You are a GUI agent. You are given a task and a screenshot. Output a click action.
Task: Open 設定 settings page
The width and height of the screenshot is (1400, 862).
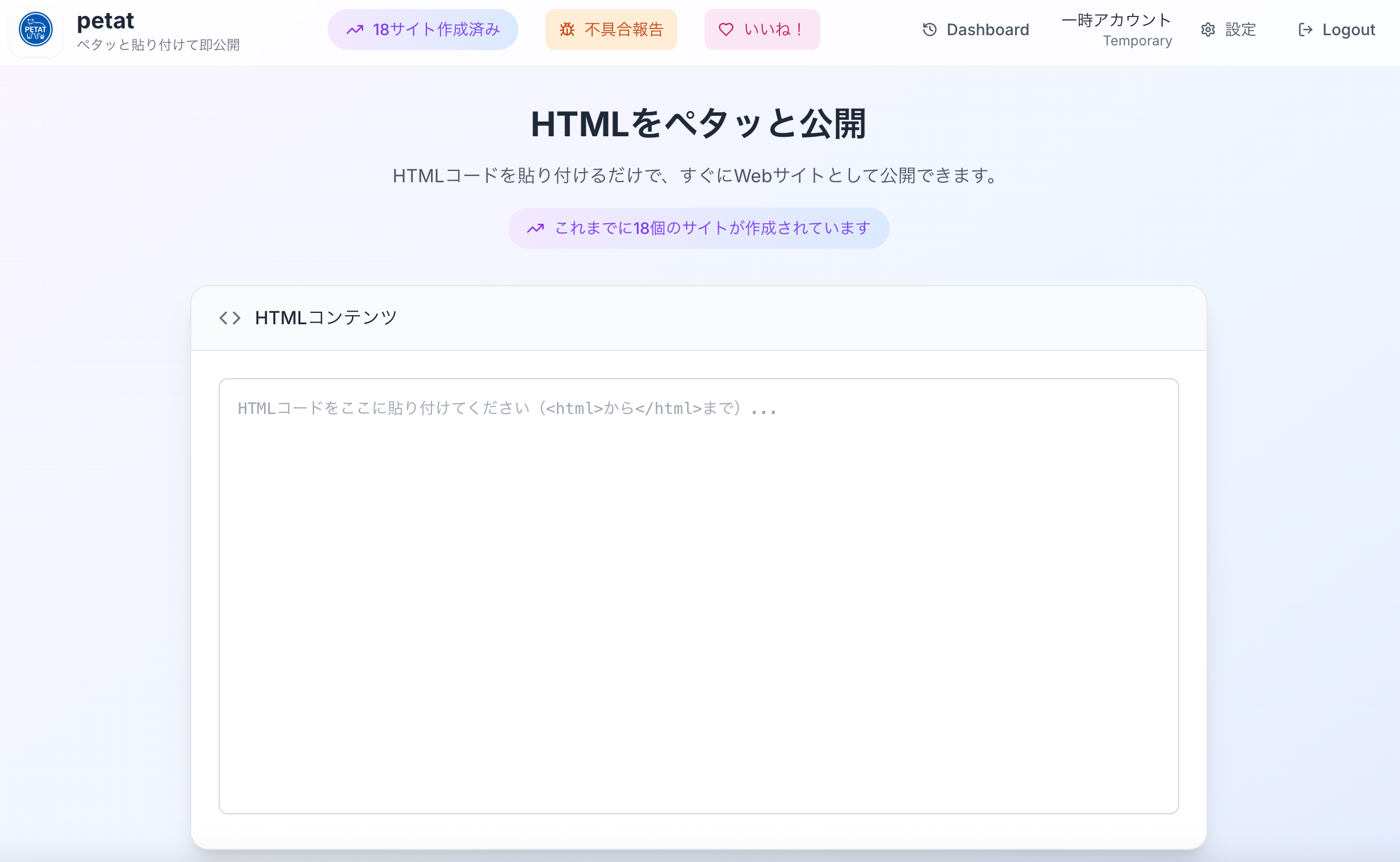pos(1240,30)
